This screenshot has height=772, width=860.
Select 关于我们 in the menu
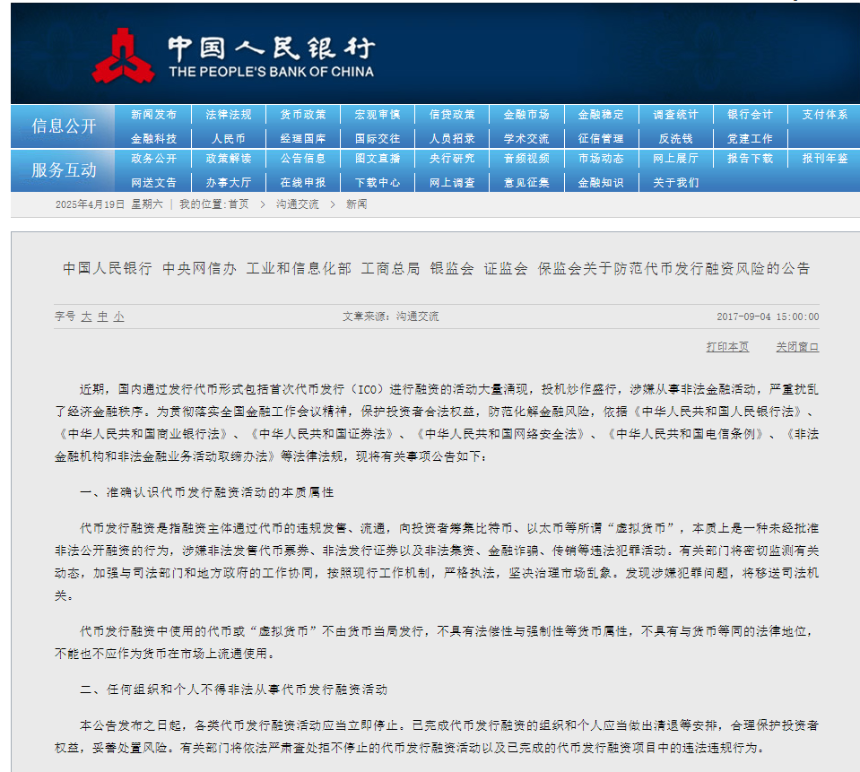click(x=676, y=183)
